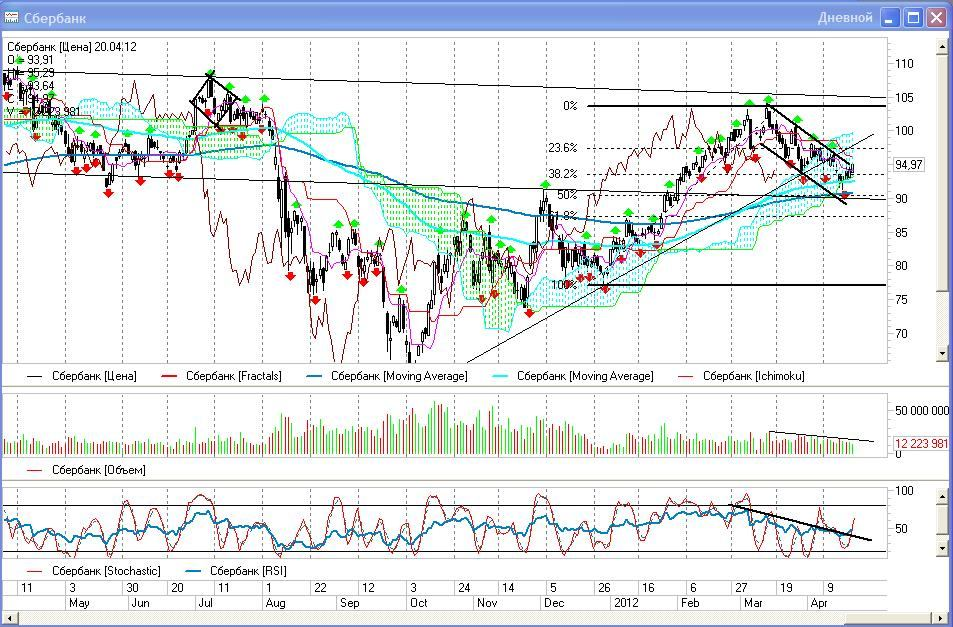Viewport: 953px width, 627px height.
Task: Click the price chart scrollbar up arrow
Action: [943, 47]
